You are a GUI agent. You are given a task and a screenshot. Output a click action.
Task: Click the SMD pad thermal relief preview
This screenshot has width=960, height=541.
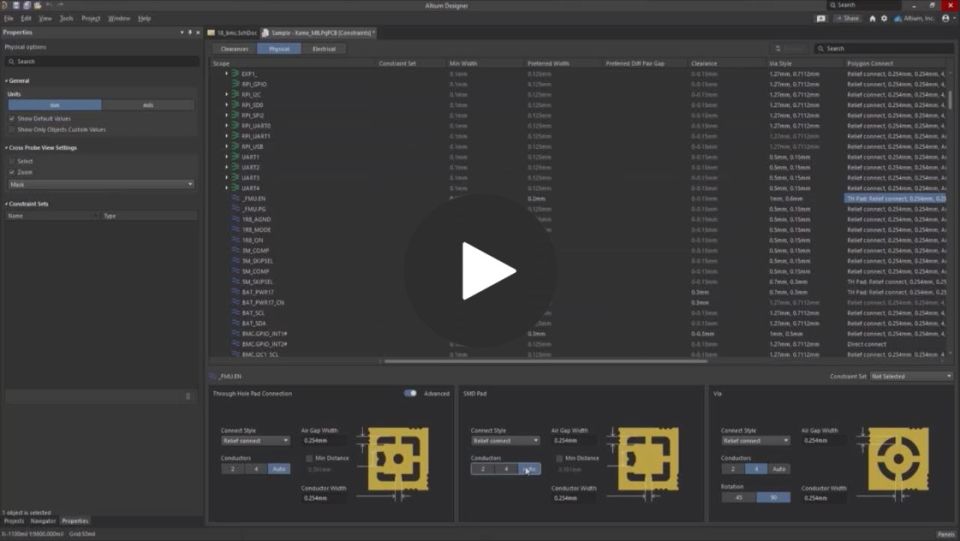tap(648, 459)
